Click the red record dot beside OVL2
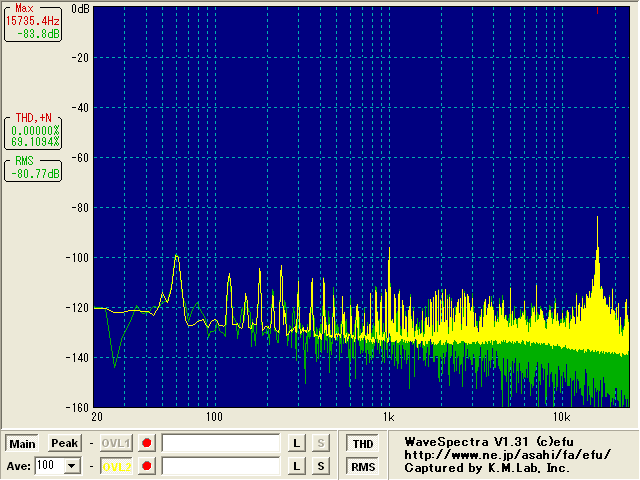Image resolution: width=640 pixels, height=480 pixels. click(147, 466)
